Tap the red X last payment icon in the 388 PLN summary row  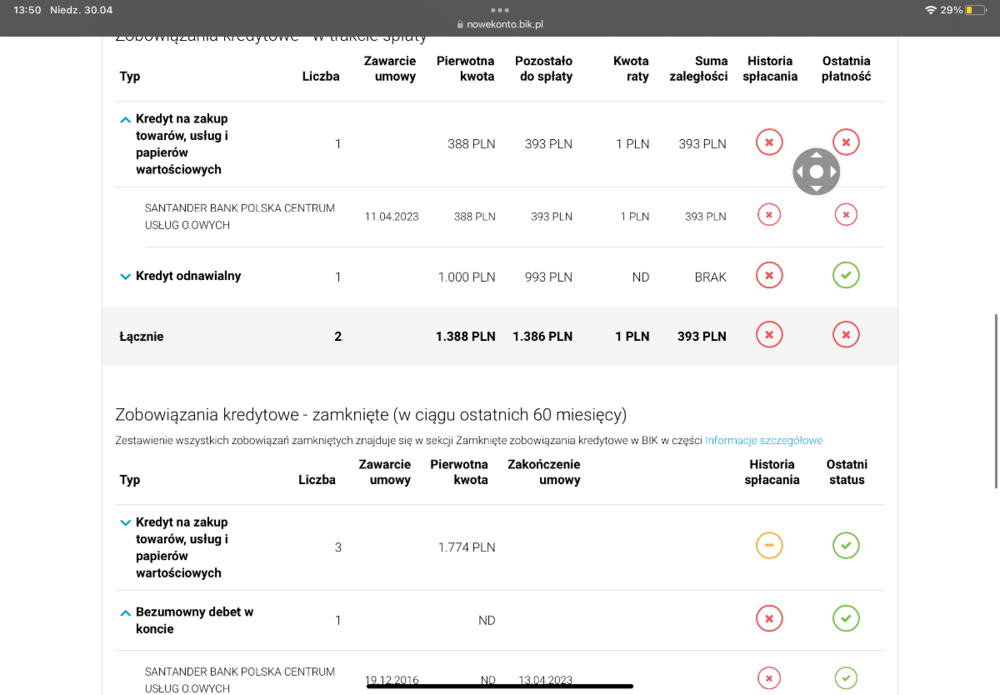pyautogui.click(x=846, y=142)
